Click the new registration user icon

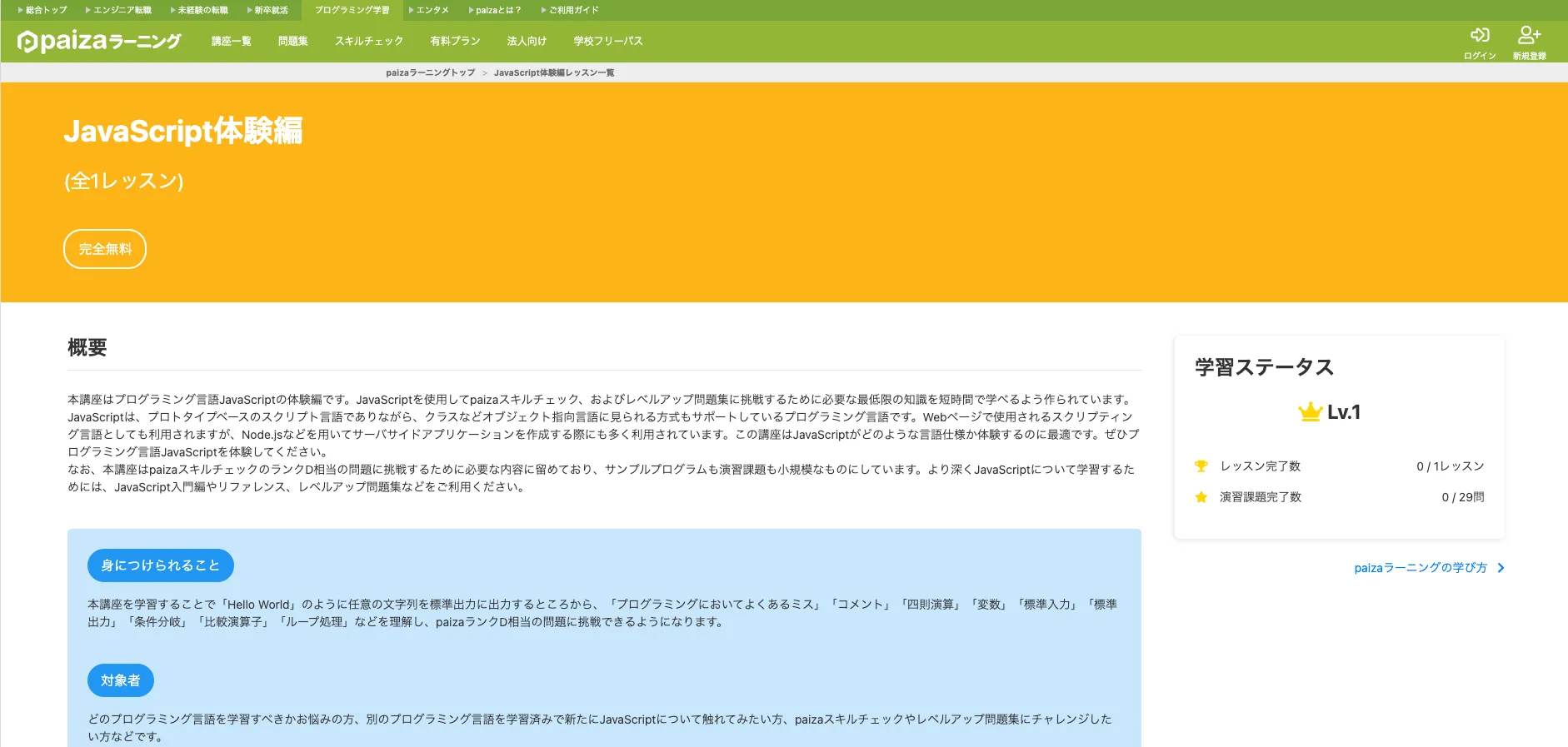(x=1529, y=35)
